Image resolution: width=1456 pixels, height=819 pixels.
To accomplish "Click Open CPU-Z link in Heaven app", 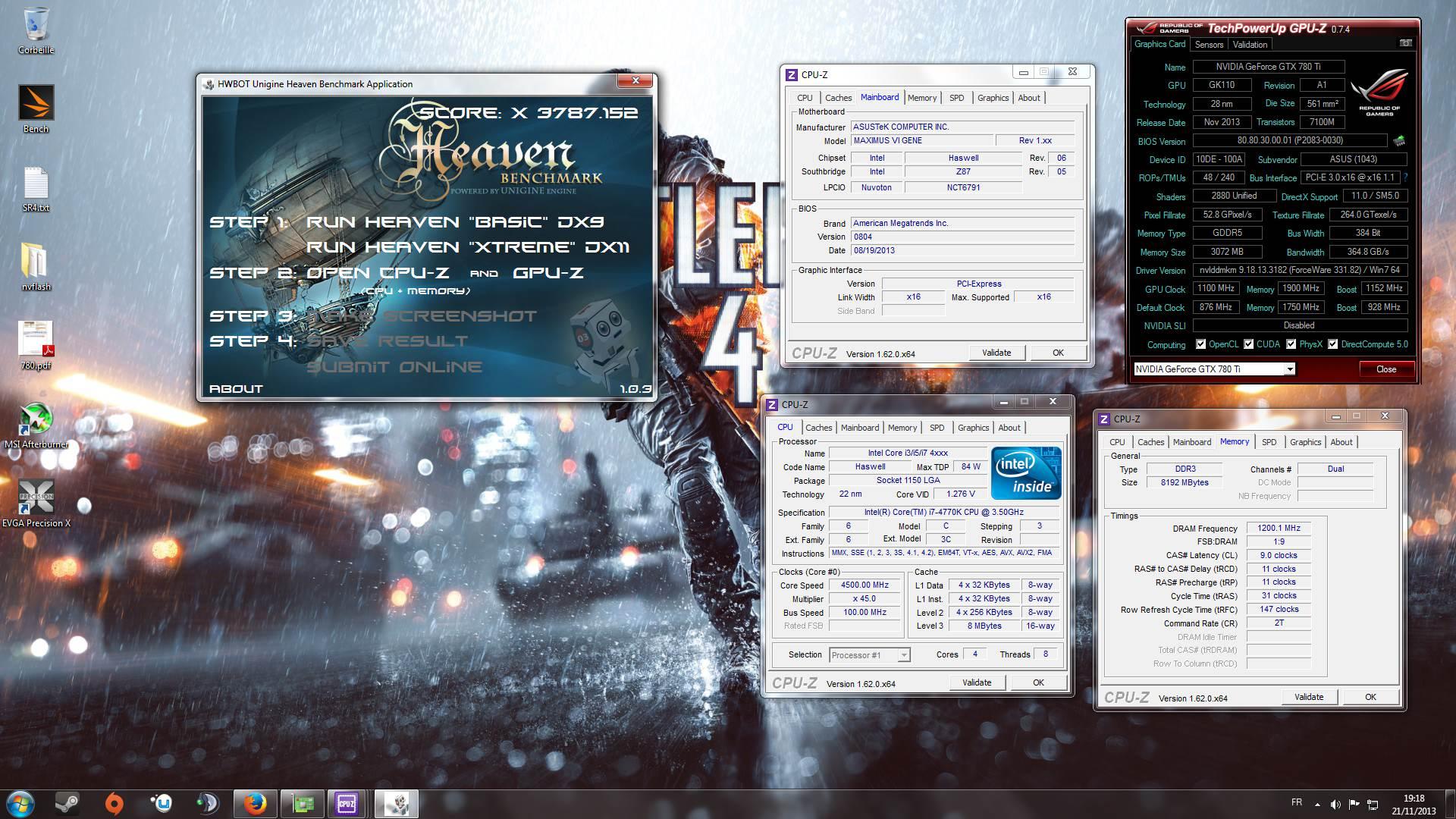I will click(x=378, y=273).
